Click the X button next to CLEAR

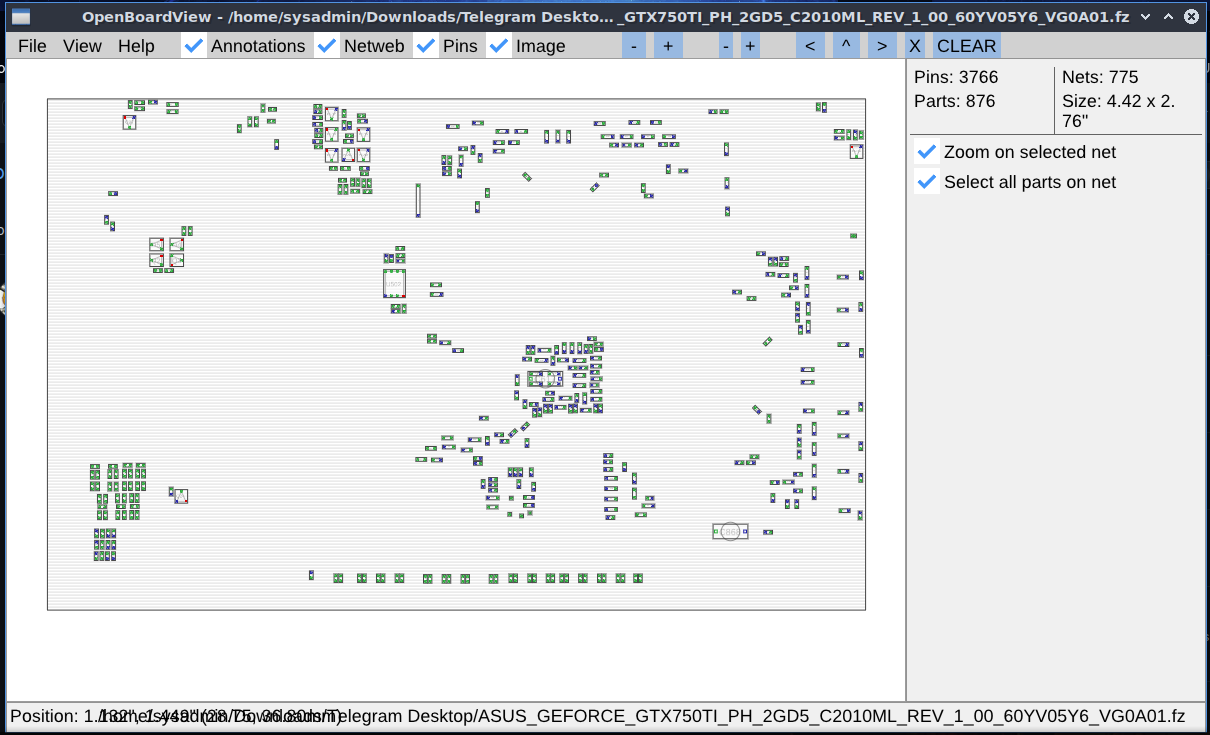click(x=915, y=45)
